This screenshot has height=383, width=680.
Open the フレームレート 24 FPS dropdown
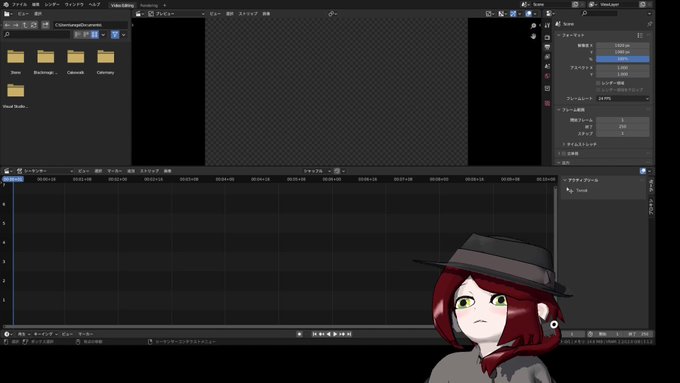click(x=623, y=98)
